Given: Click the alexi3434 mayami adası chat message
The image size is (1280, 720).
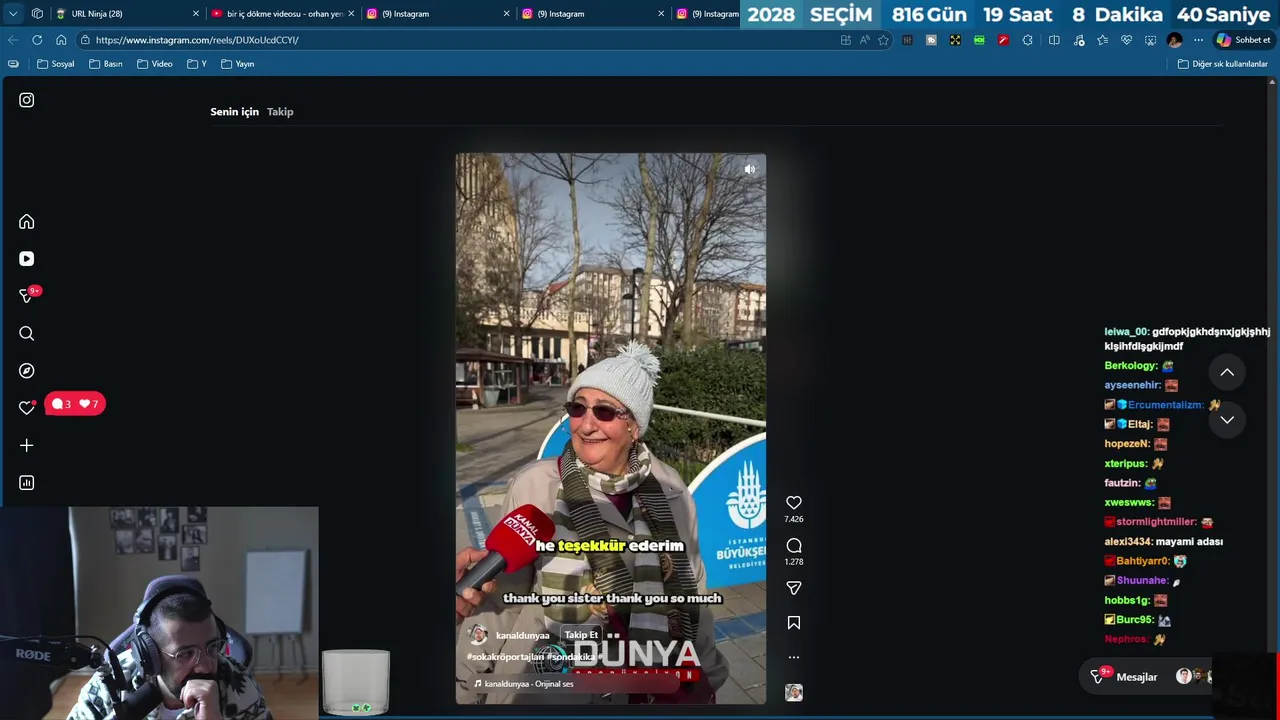Looking at the screenshot, I should click(1163, 541).
